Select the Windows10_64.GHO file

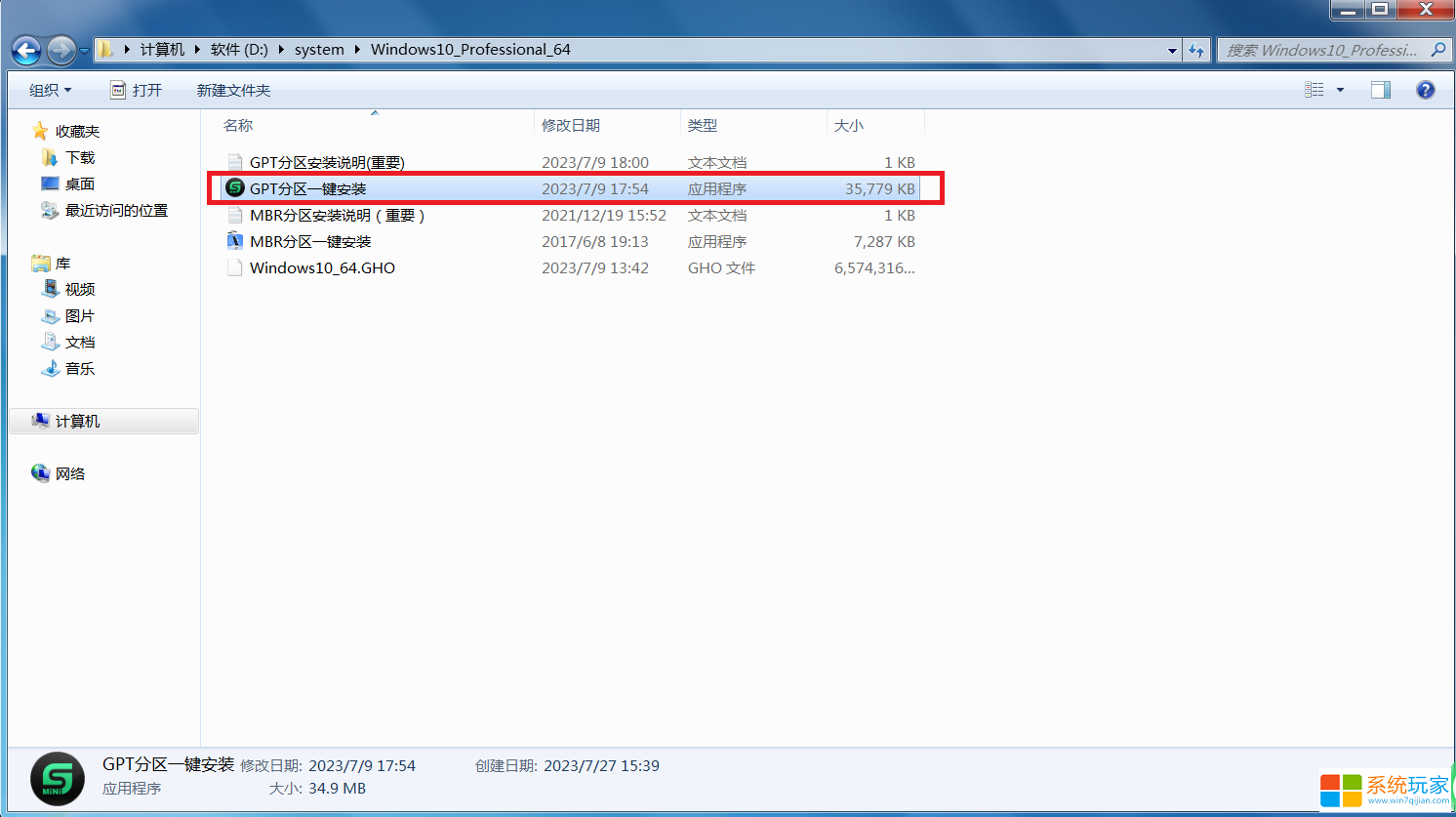click(322, 268)
